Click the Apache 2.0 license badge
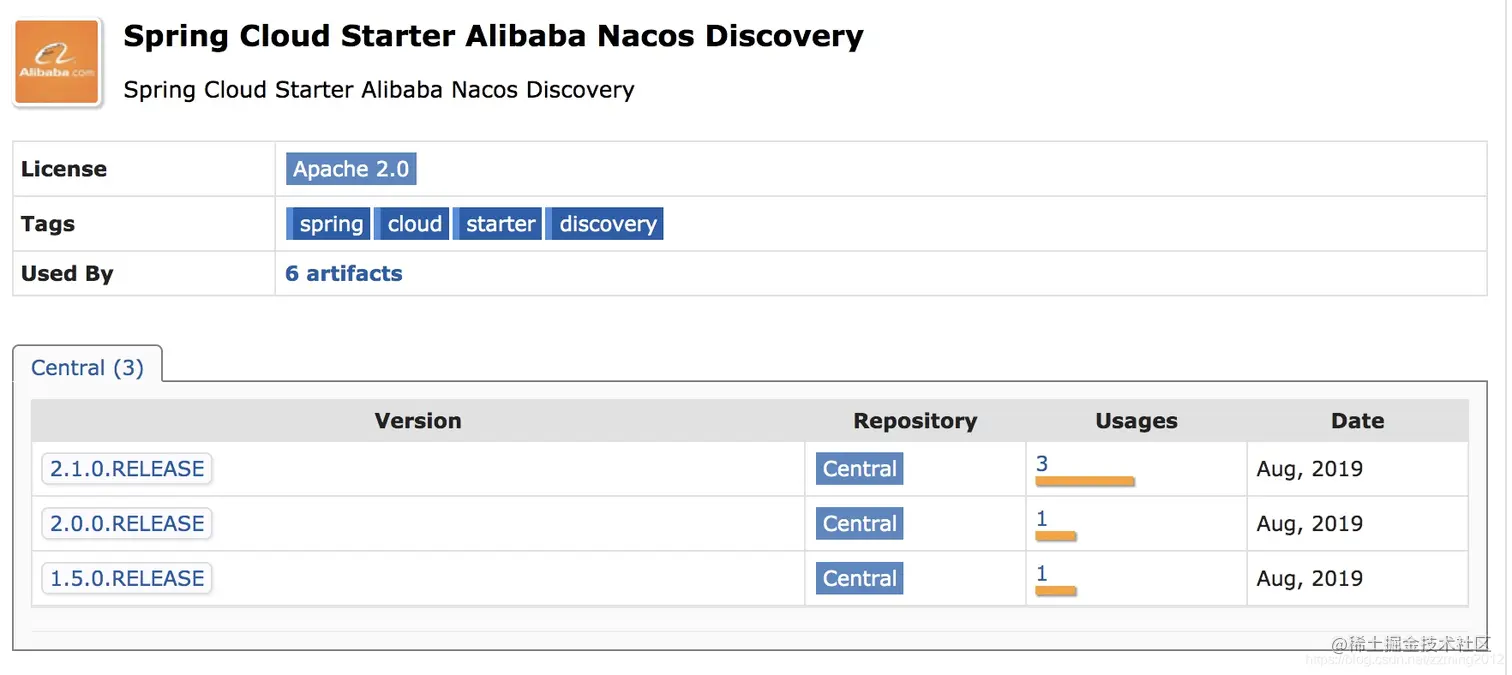The width and height of the screenshot is (1512, 675). [x=351, y=169]
